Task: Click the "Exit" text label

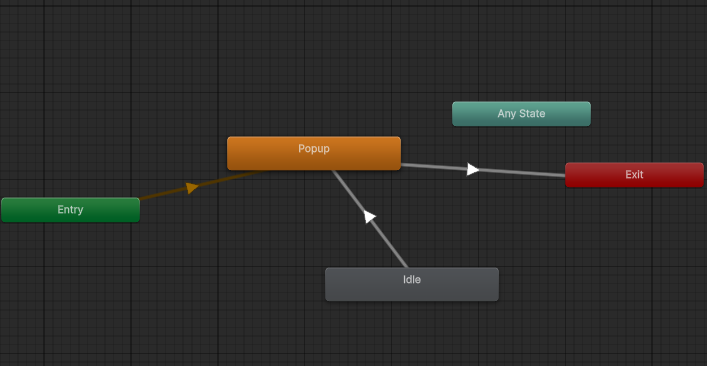Action: click(634, 174)
